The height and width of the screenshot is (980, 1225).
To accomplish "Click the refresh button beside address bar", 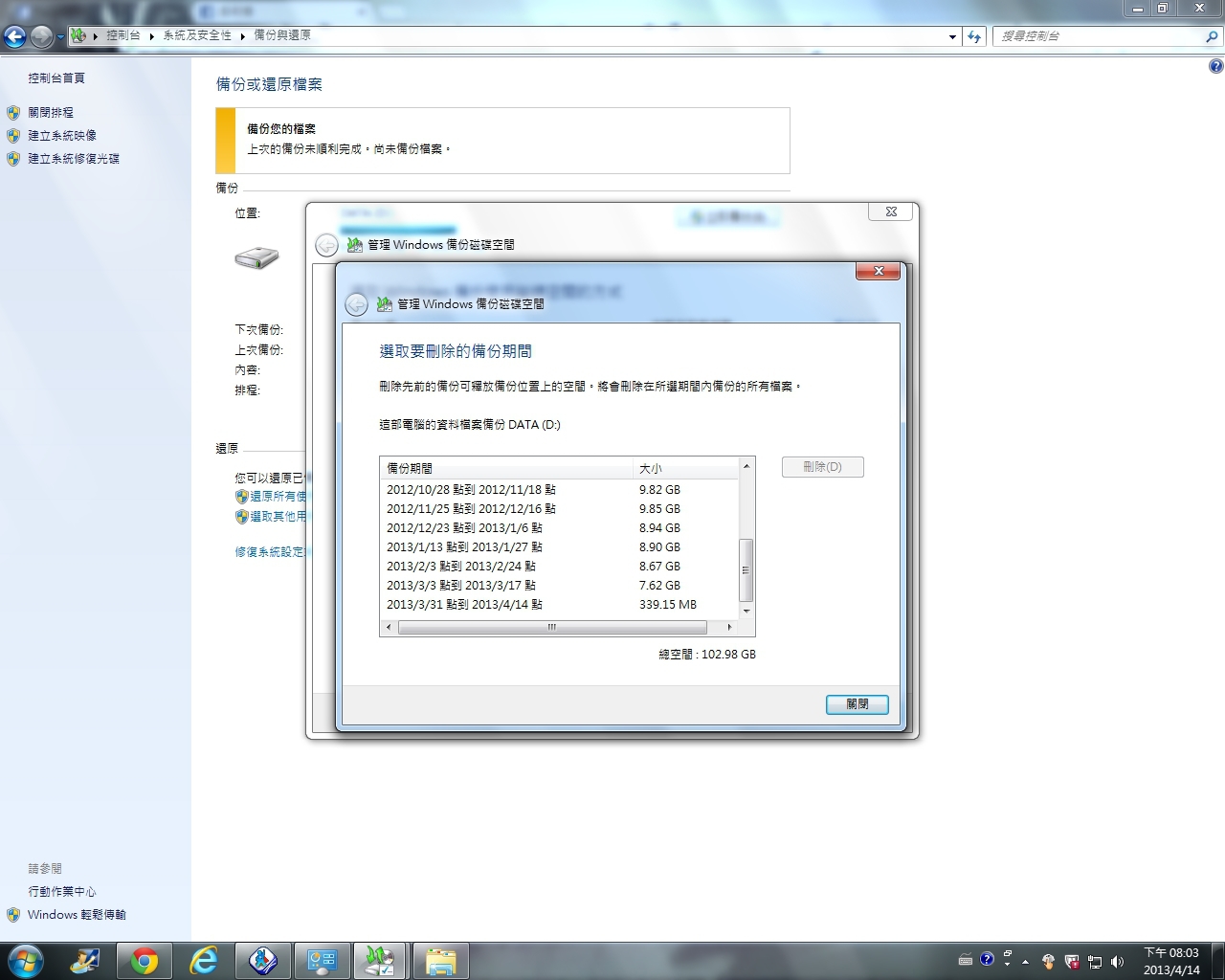I will (x=974, y=36).
